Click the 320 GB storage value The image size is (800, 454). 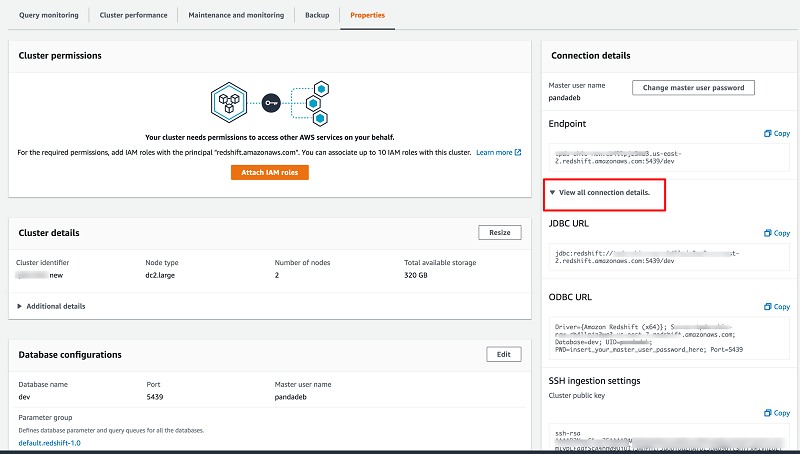coord(416,275)
